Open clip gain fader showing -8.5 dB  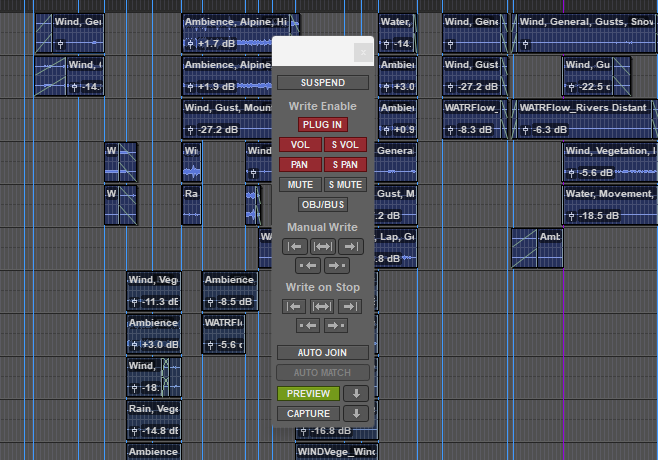click(211, 302)
